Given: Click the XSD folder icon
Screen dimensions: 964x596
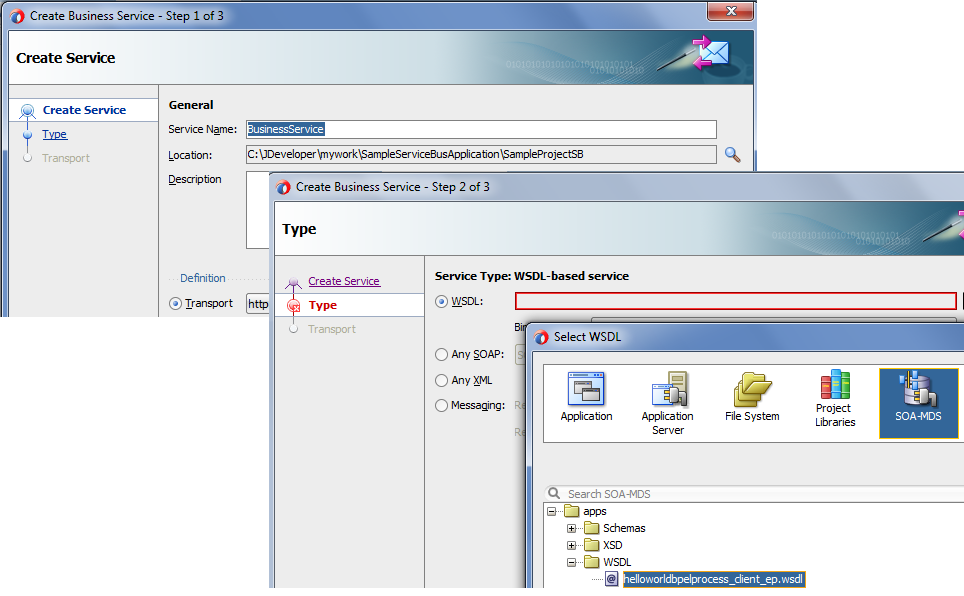Looking at the screenshot, I should pos(592,545).
